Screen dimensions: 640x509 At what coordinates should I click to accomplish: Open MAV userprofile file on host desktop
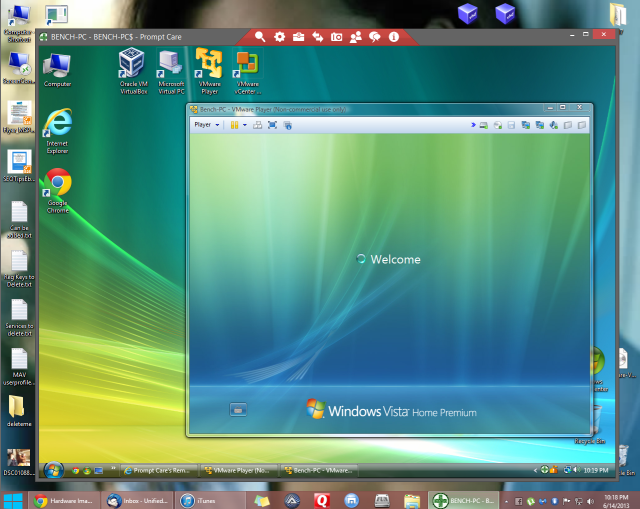19,367
